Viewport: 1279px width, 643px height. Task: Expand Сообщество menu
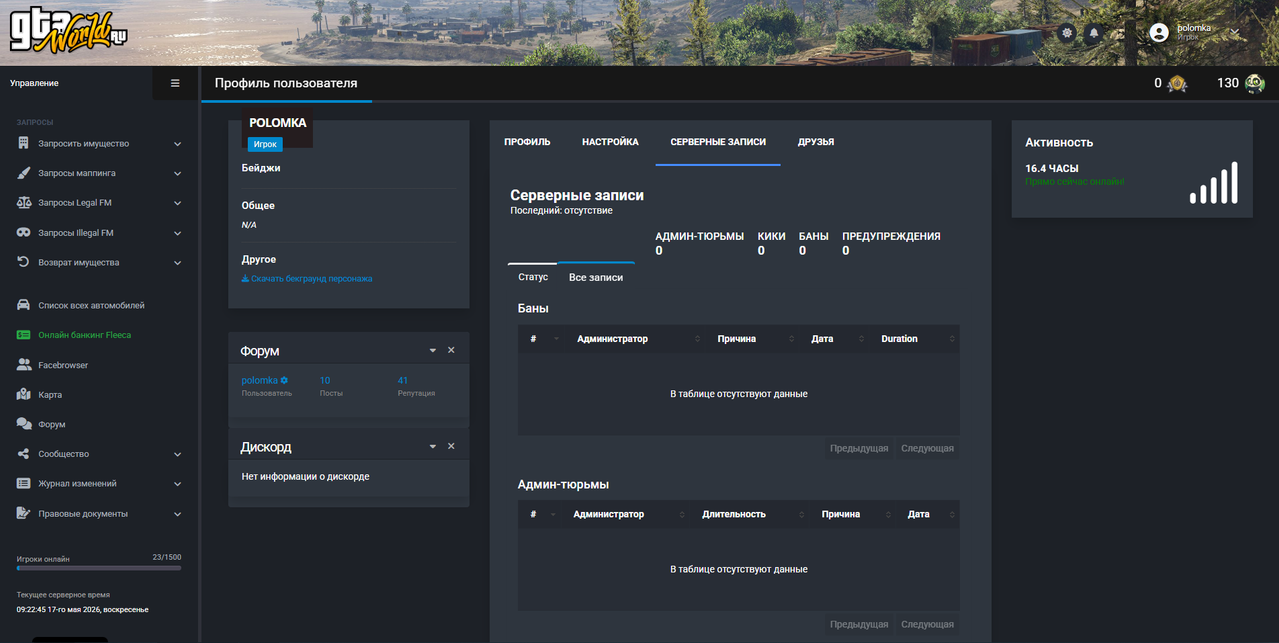click(178, 455)
